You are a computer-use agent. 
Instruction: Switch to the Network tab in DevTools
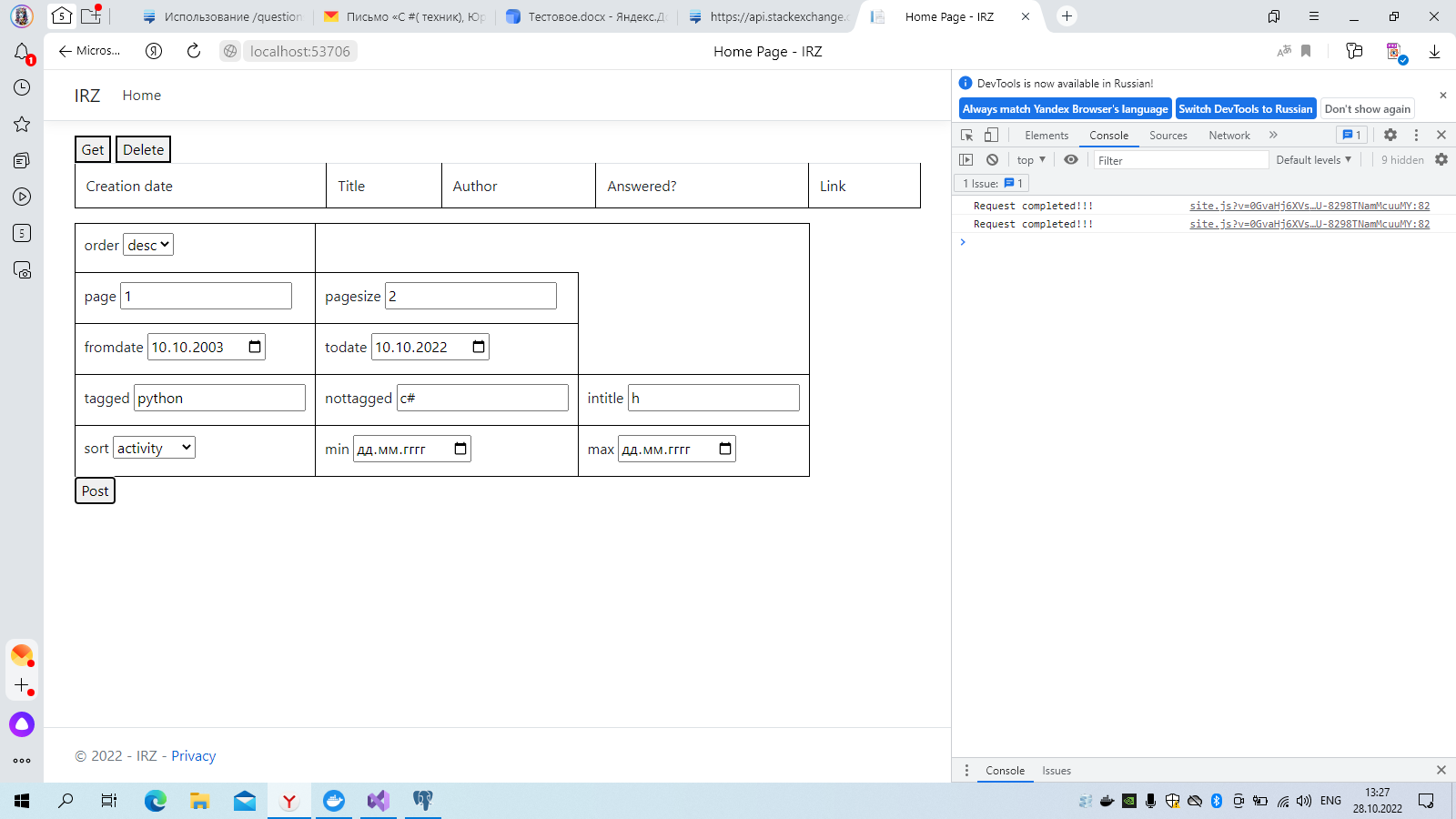click(x=1229, y=135)
